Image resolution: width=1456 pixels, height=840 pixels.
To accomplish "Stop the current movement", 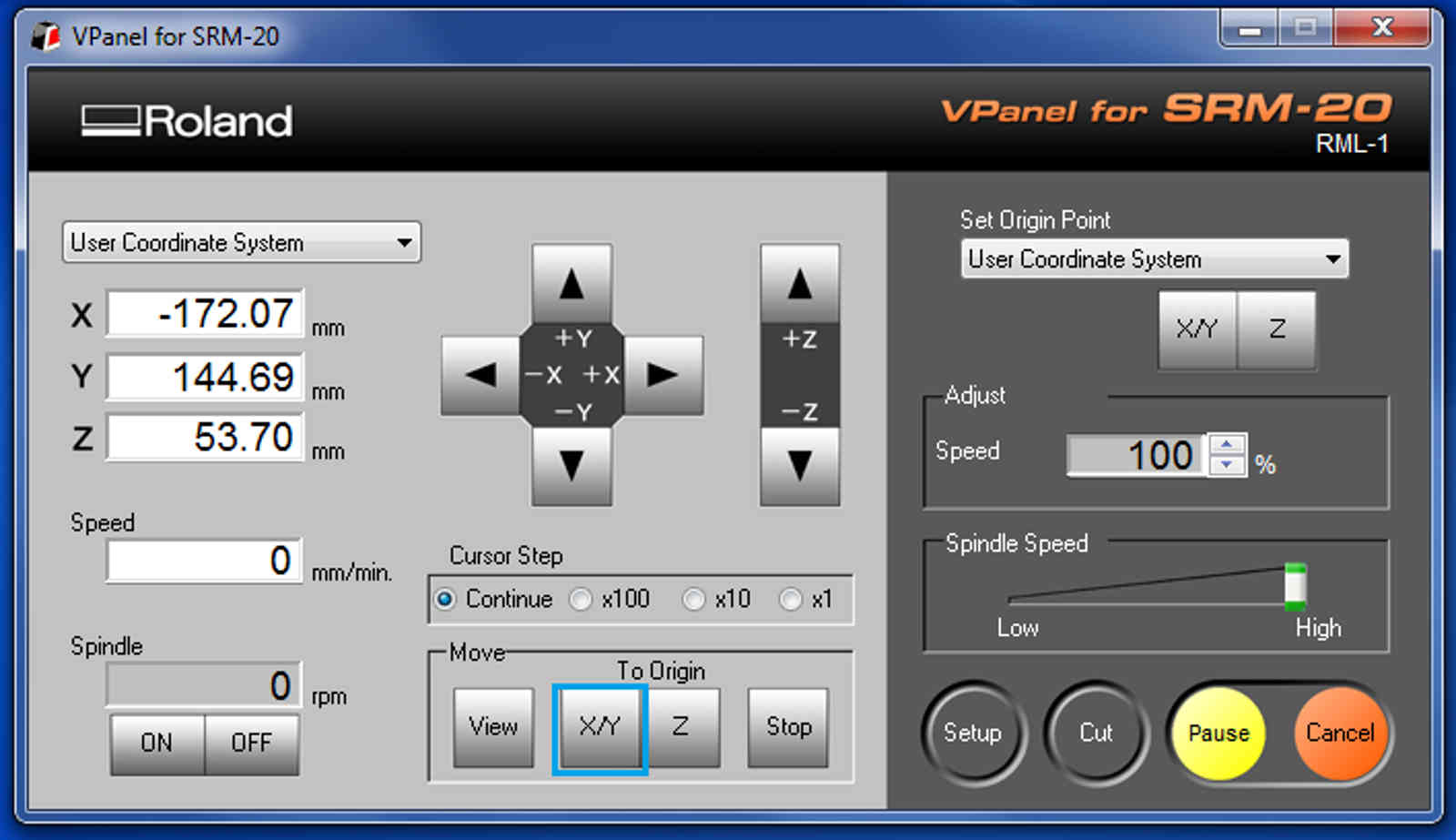I will [788, 727].
